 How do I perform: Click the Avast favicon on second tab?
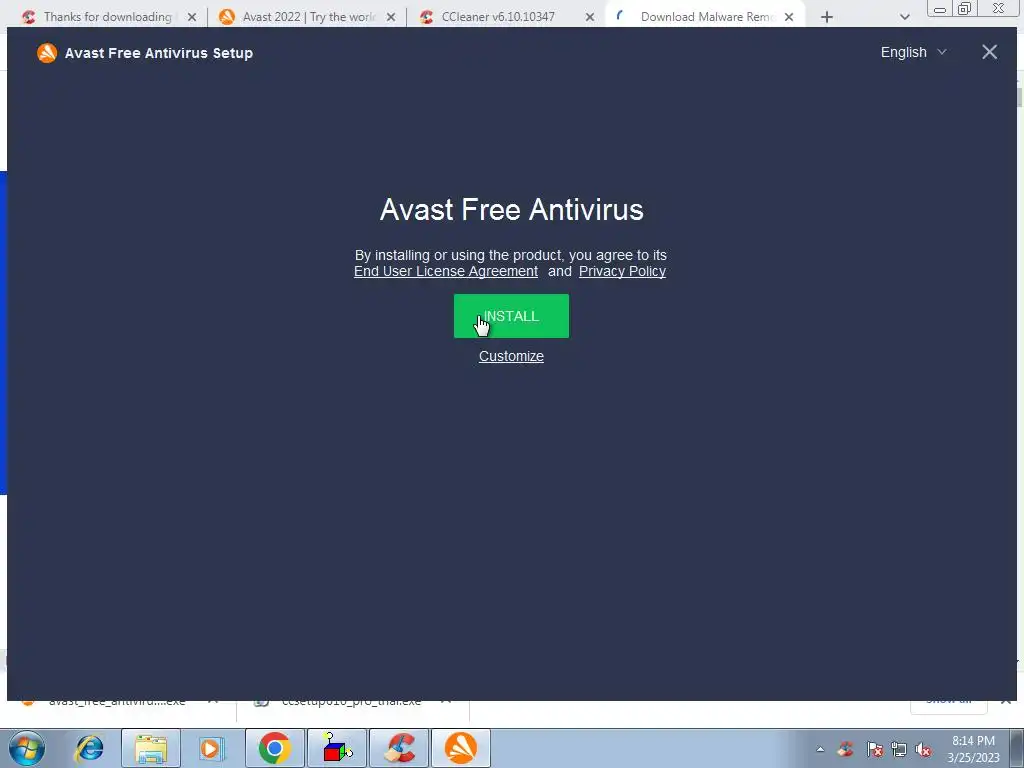click(x=227, y=17)
